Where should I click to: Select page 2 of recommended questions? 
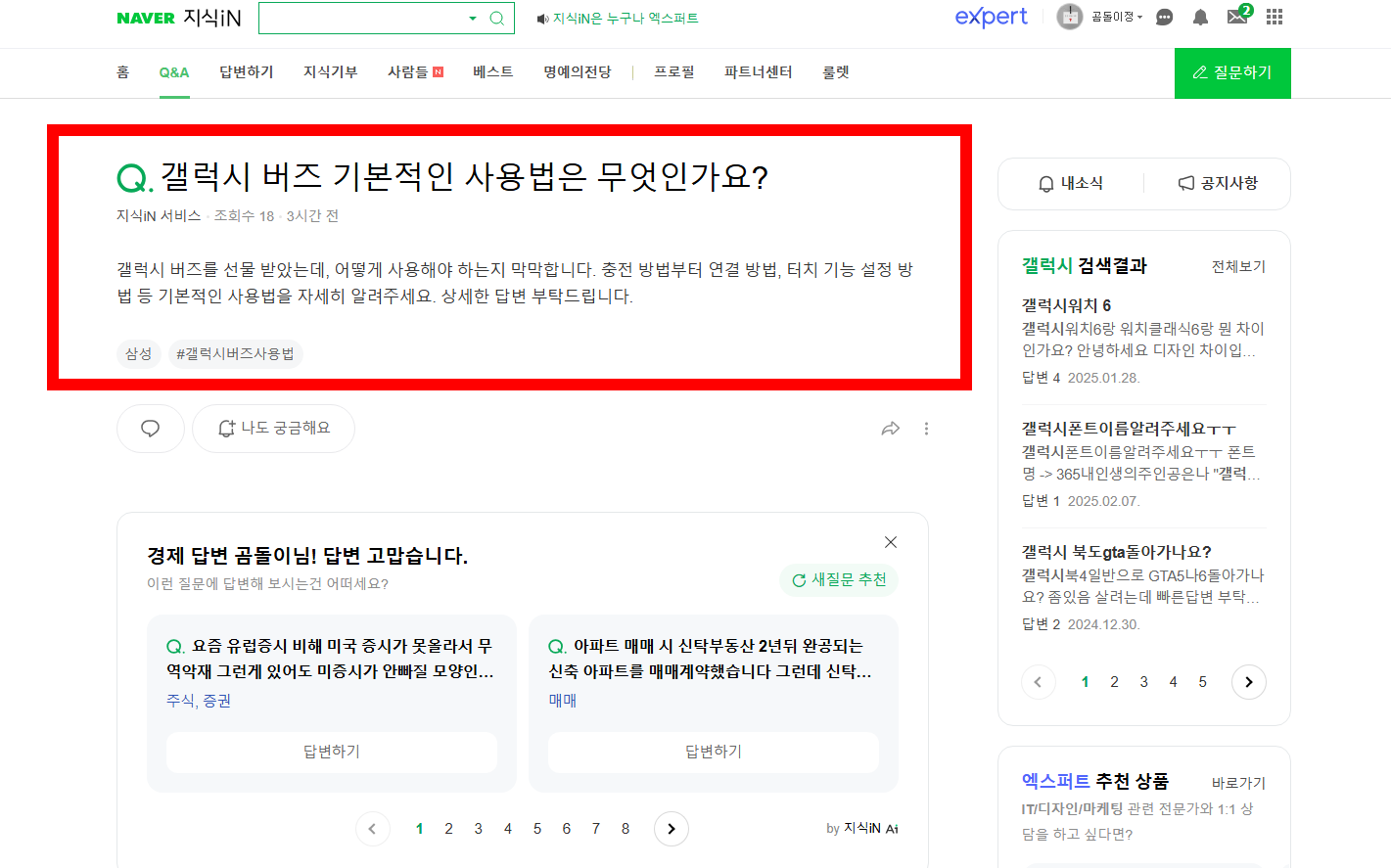(448, 829)
